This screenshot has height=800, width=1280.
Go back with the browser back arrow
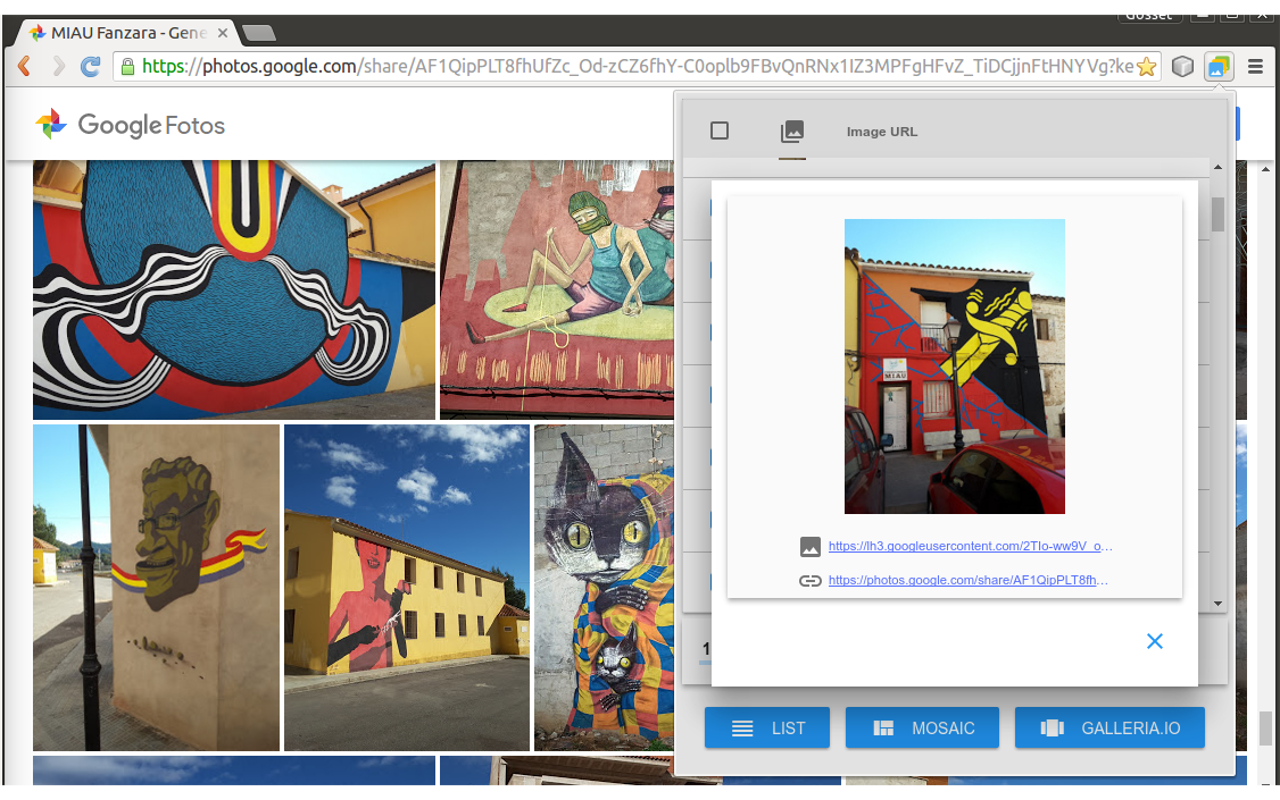(24, 66)
